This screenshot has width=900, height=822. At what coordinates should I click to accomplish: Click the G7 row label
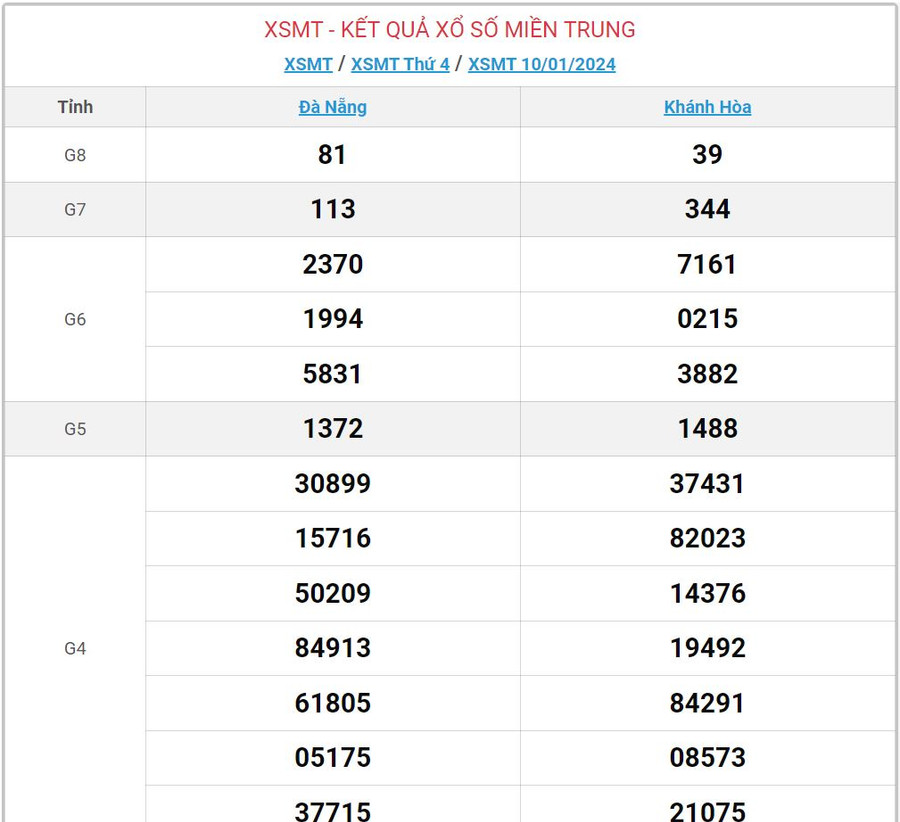[75, 210]
